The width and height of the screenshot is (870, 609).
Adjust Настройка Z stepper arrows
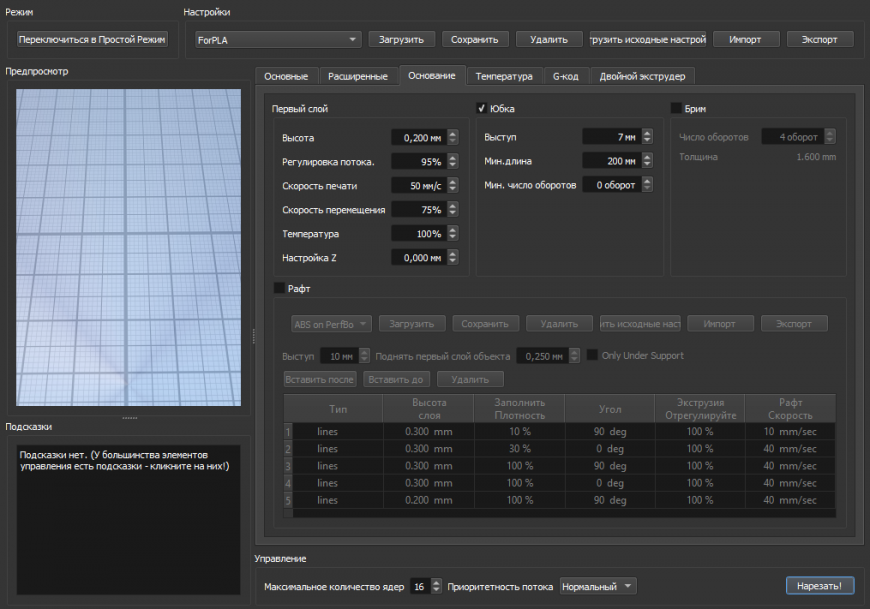pos(453,257)
